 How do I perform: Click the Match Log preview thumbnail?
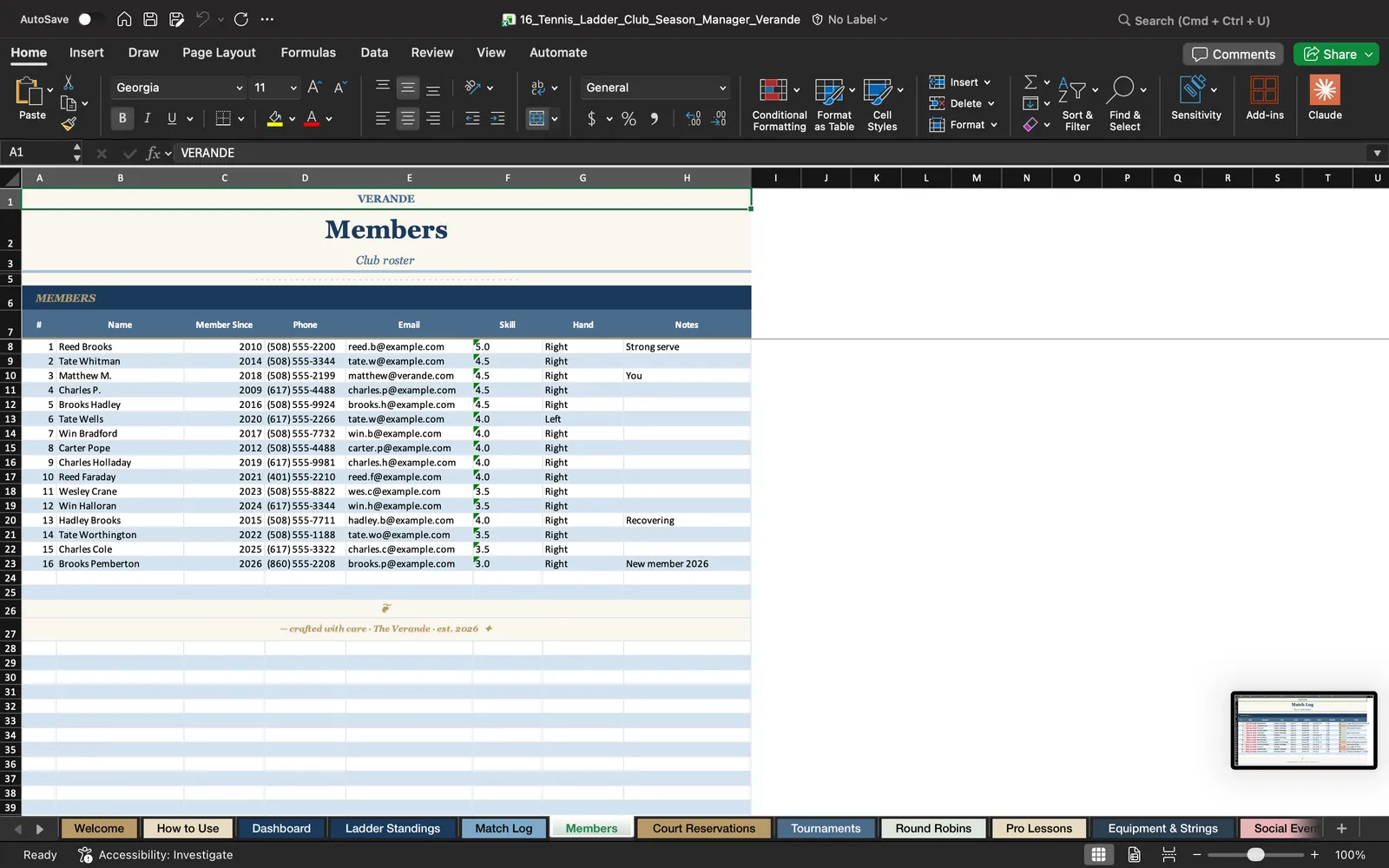click(1303, 730)
